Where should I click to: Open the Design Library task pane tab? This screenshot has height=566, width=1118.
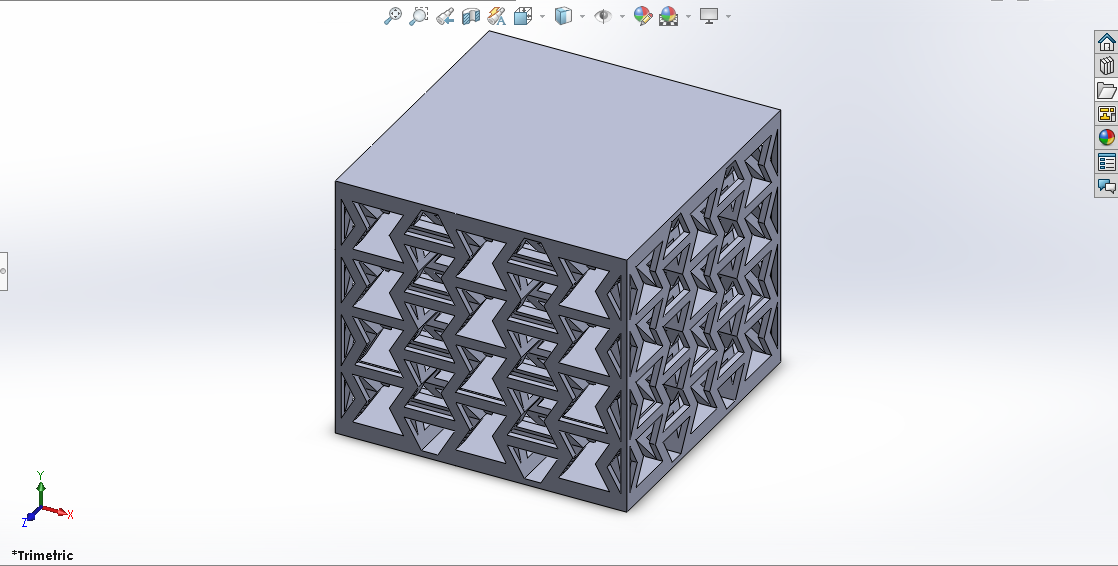point(1107,66)
